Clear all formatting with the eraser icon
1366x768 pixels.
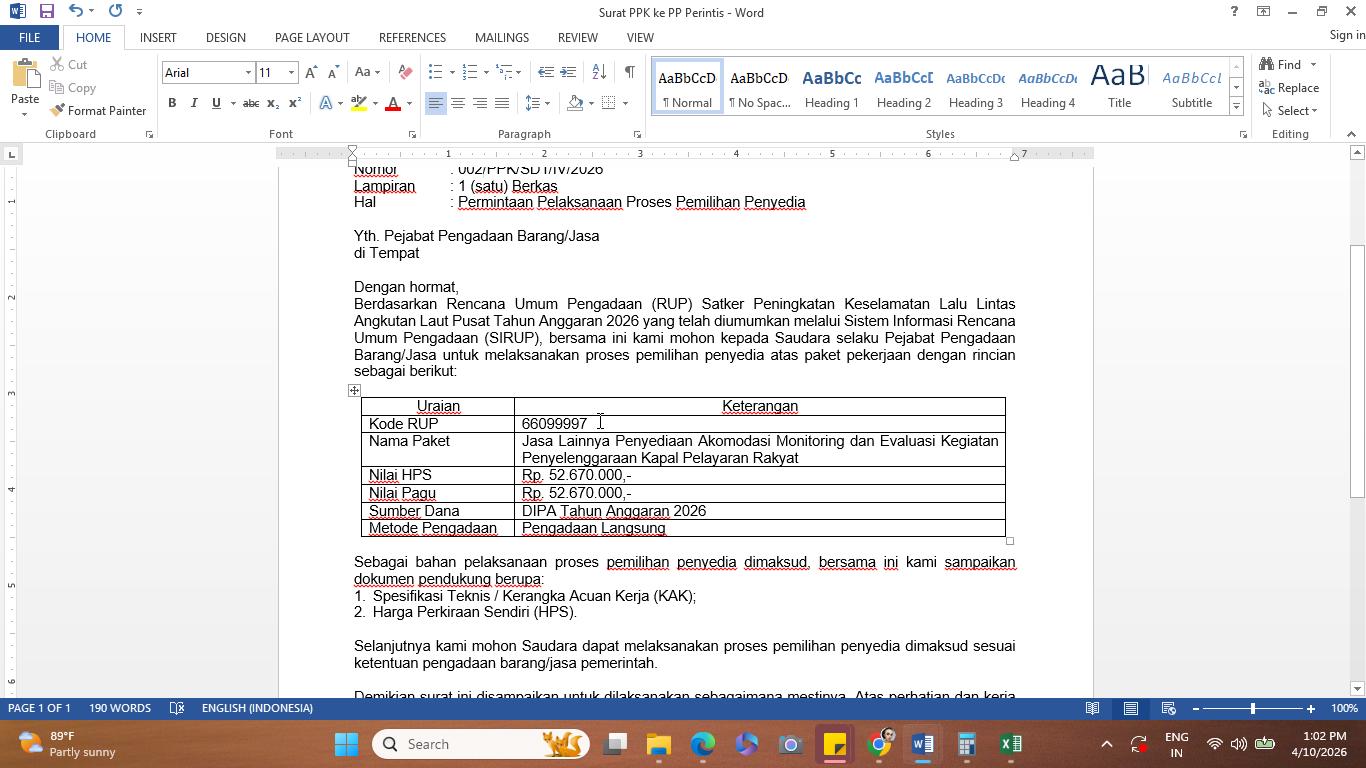(x=405, y=72)
